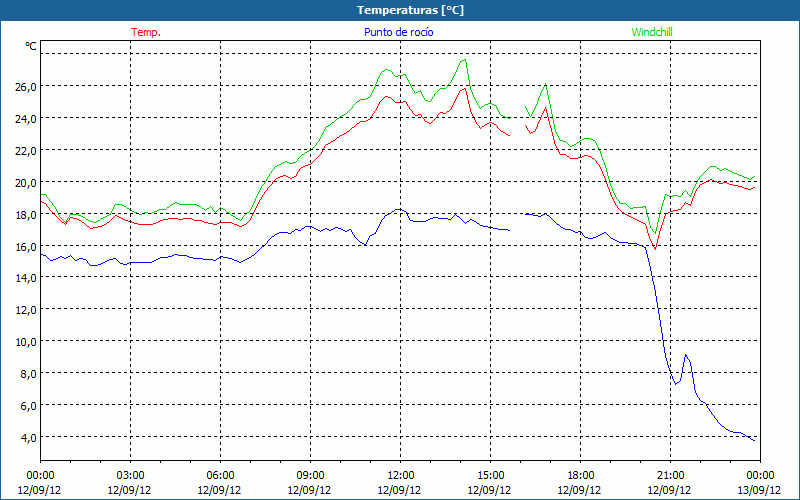Screen dimensions: 800x500
Task: Click the 16,0 y-axis value
Action: [26, 246]
